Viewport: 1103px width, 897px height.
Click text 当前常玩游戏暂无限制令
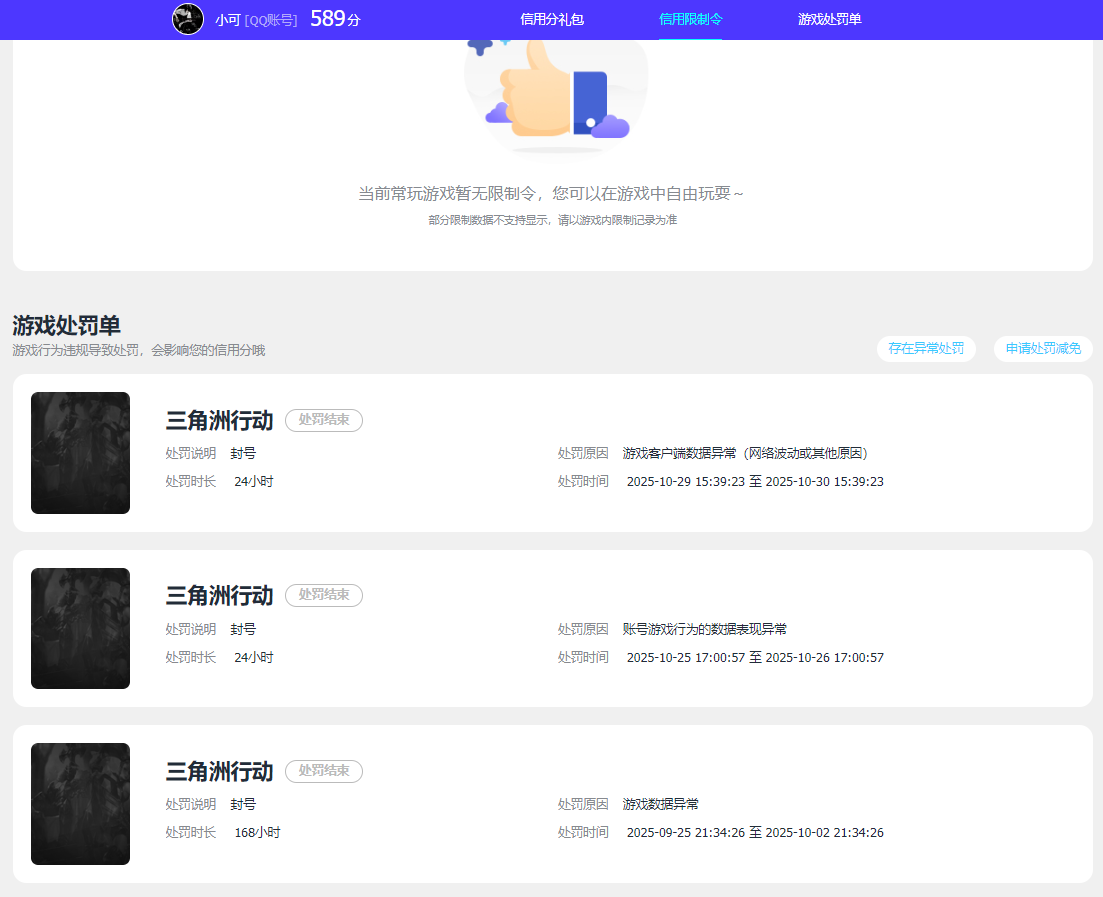447,193
